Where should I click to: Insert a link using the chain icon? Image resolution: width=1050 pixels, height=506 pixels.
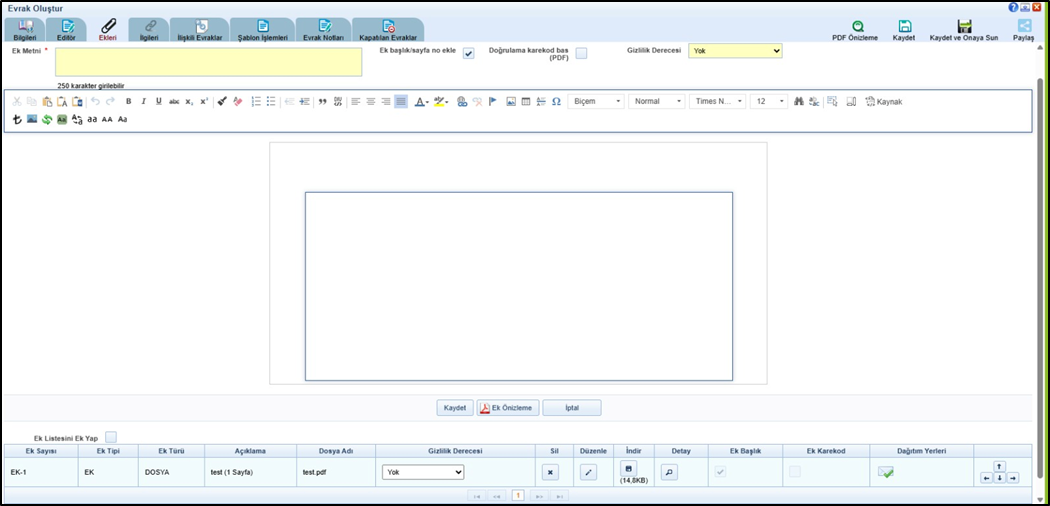(462, 101)
